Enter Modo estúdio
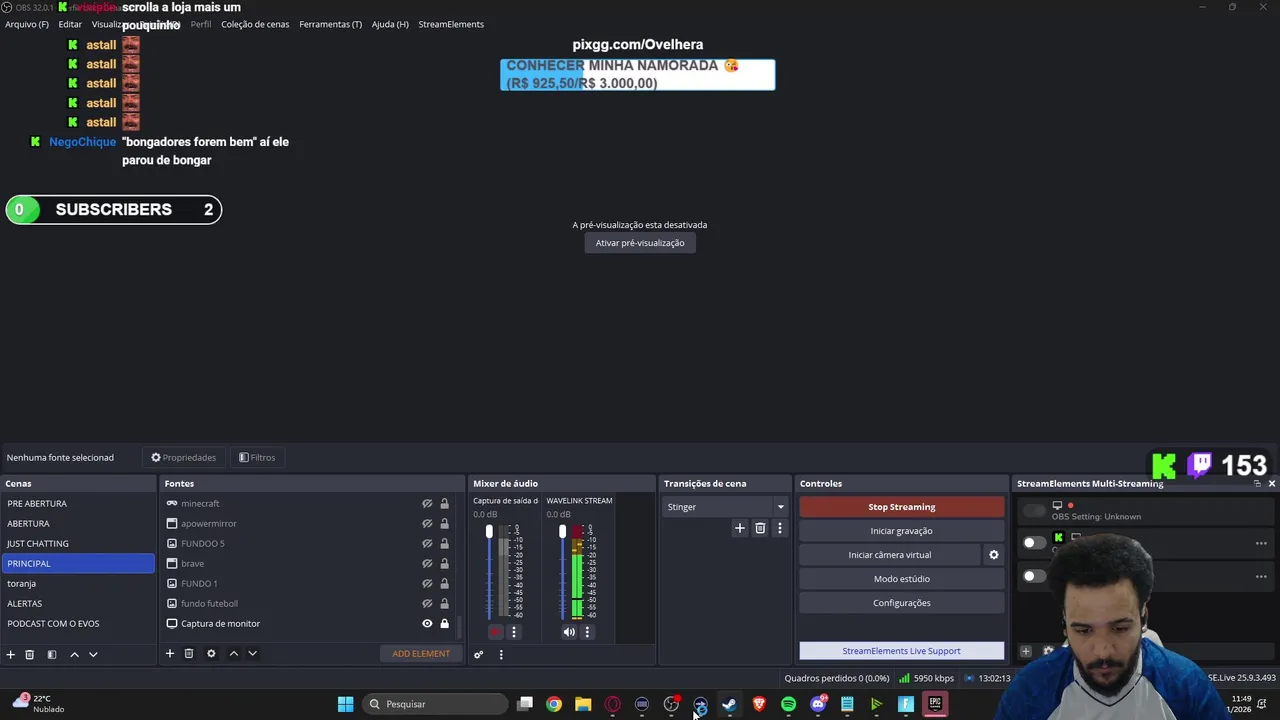Screen dimensions: 1280x720 click(902, 579)
